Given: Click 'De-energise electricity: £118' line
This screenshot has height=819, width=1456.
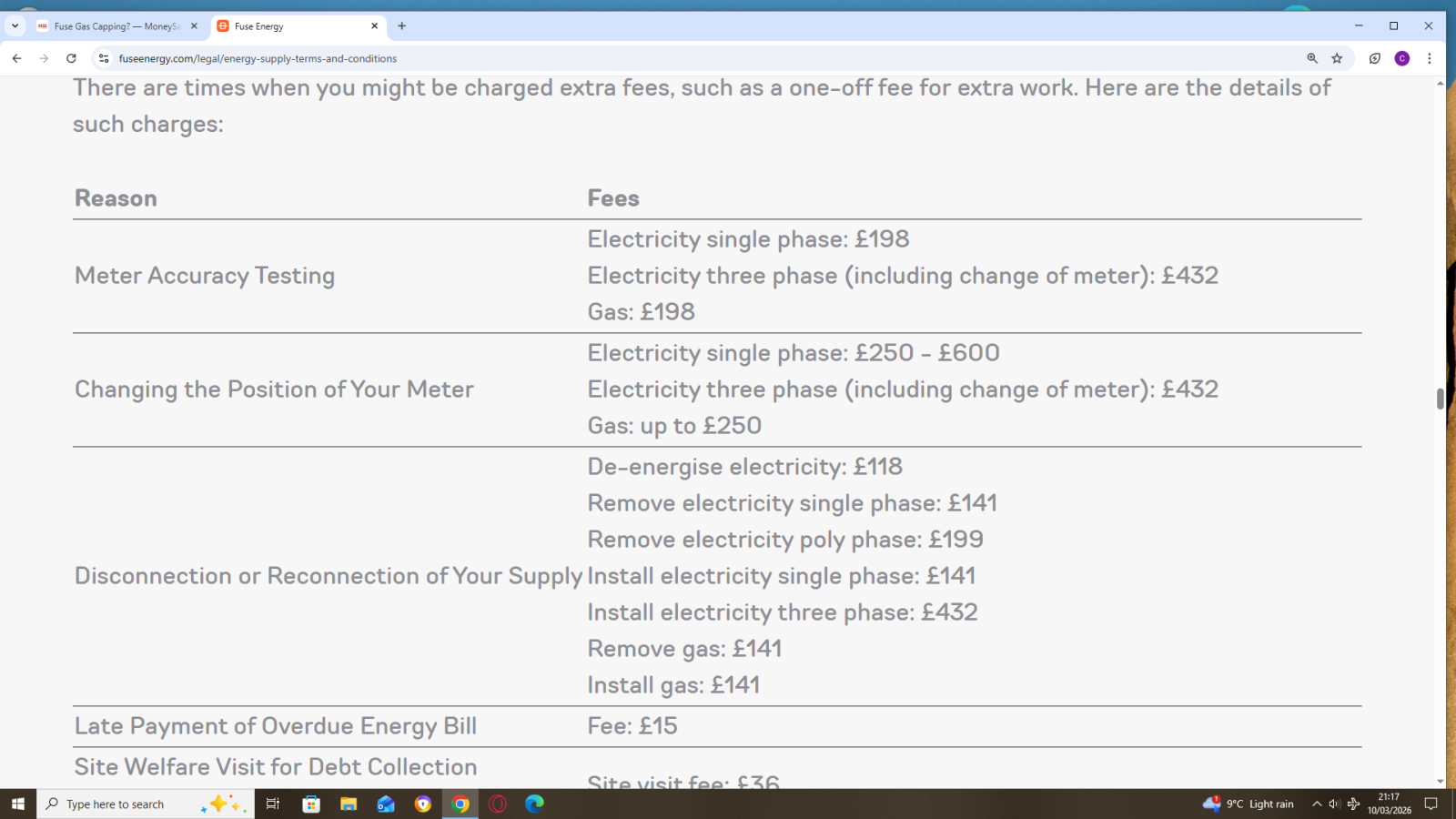Looking at the screenshot, I should click(745, 467).
